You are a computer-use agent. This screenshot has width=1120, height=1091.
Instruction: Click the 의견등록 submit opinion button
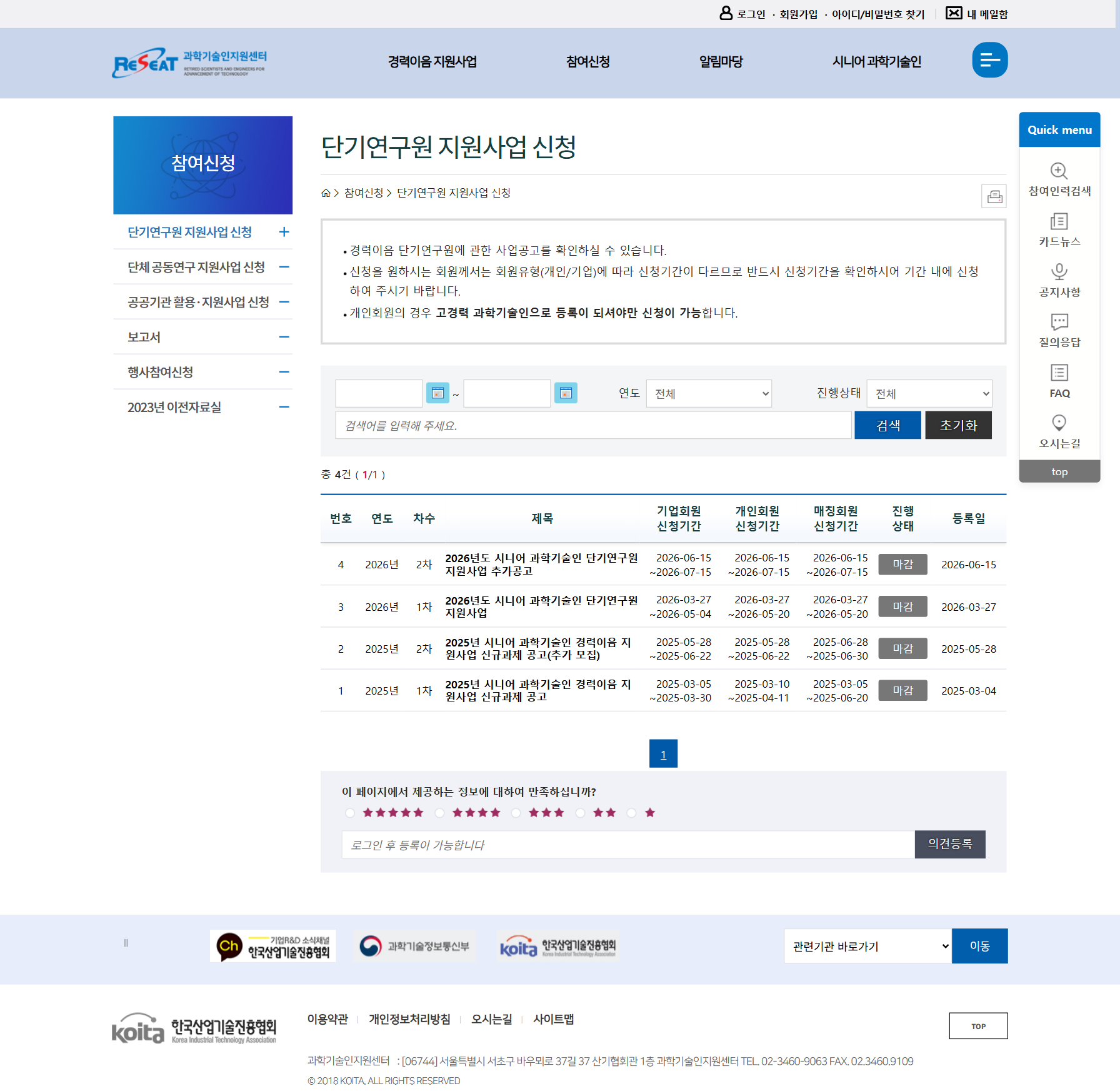[x=950, y=844]
